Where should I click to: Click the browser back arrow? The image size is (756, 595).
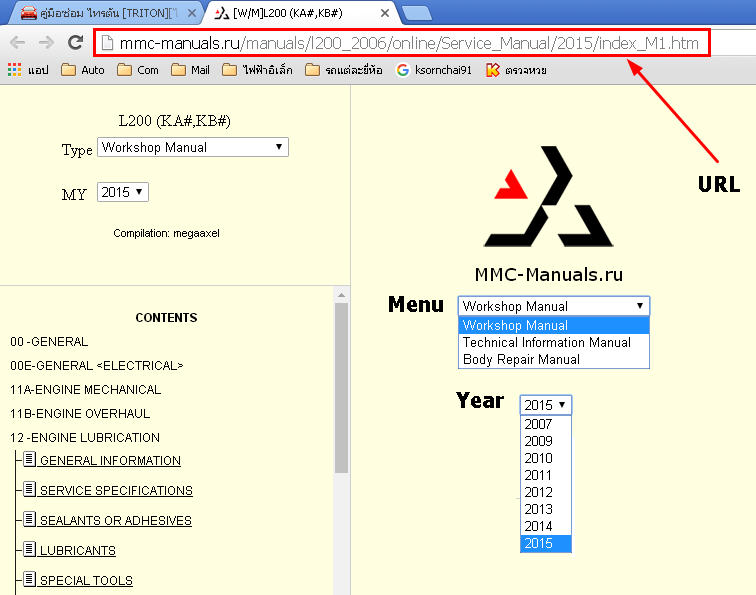tap(18, 43)
